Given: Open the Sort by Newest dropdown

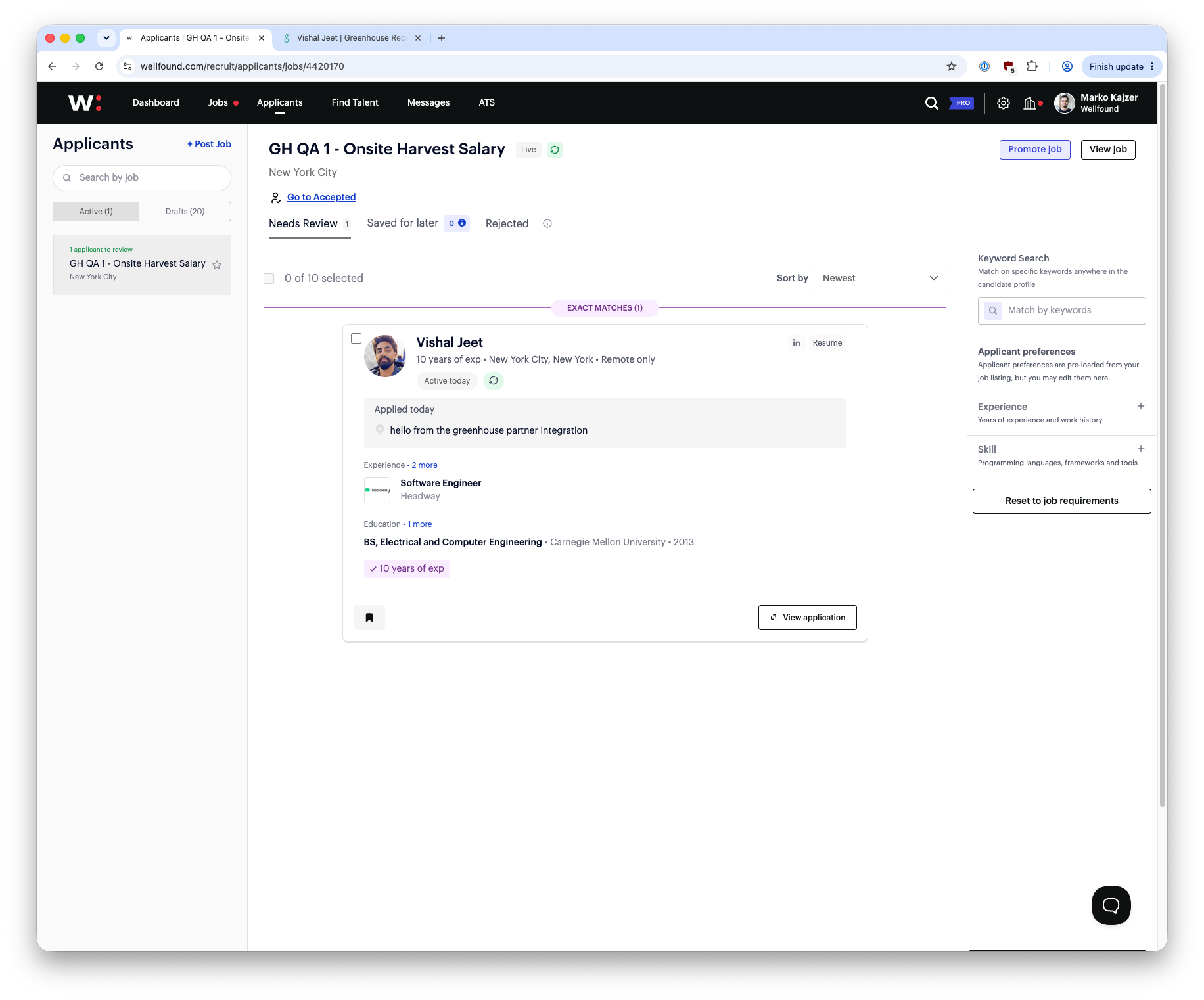Looking at the screenshot, I should coord(879,279).
